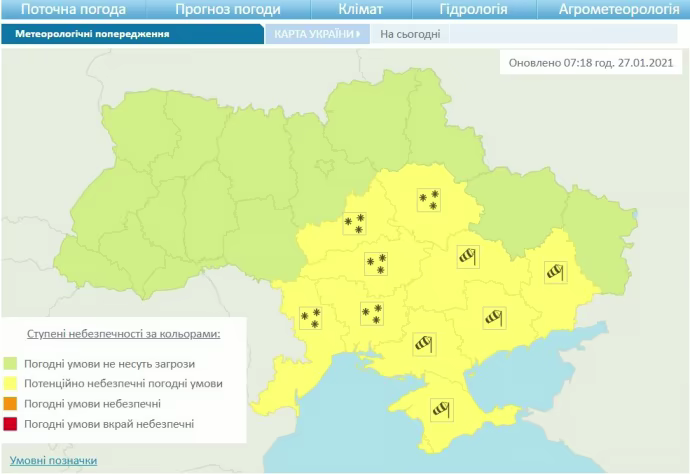Select the wind sock icon on Crimea
This screenshot has width=690, height=474.
[x=442, y=408]
